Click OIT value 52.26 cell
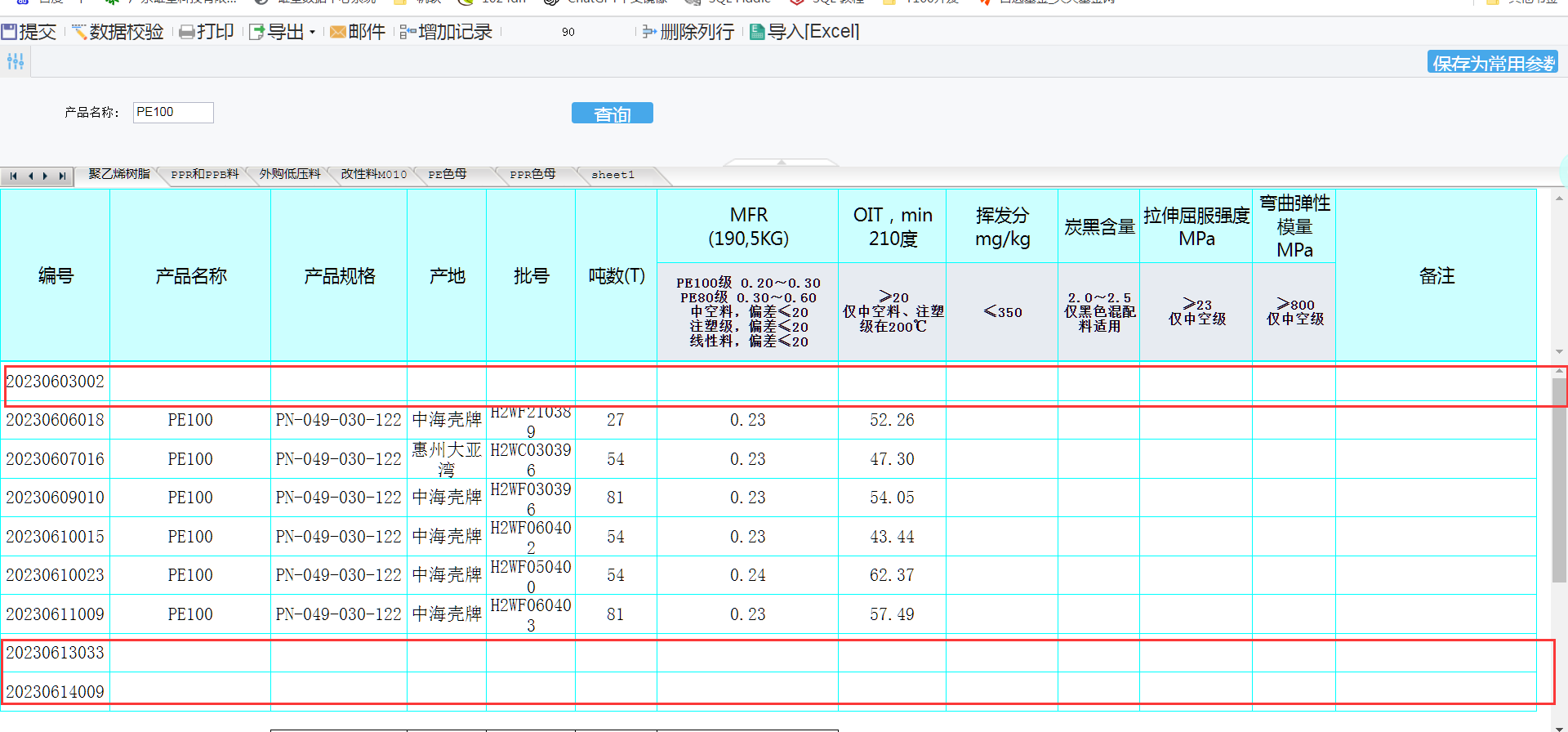 coord(893,420)
